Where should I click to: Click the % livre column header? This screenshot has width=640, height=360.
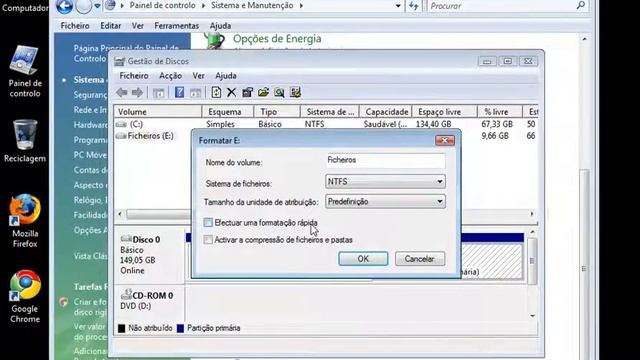tap(500, 112)
